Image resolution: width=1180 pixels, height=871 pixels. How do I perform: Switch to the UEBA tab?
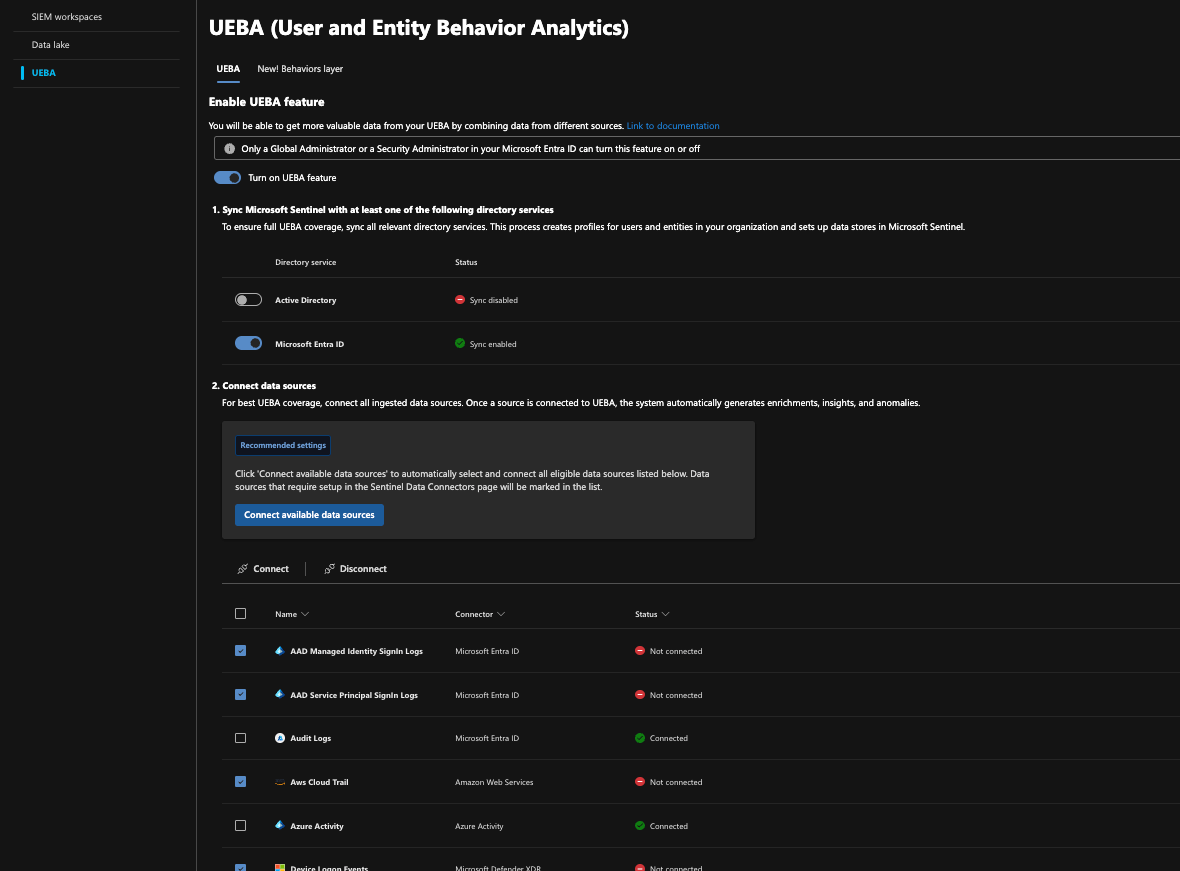228,69
